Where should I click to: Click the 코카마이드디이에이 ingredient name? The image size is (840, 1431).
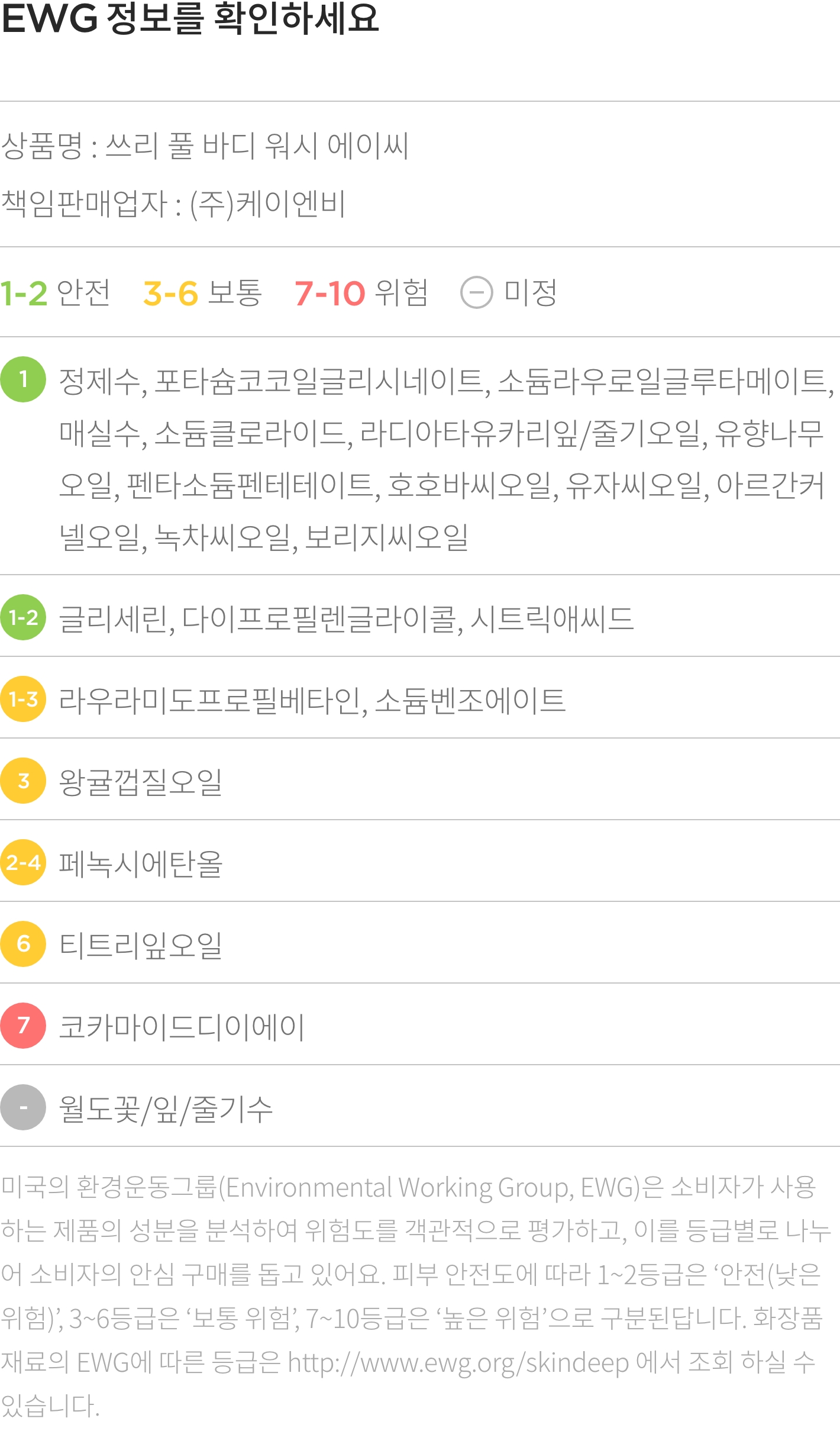coord(182,1027)
